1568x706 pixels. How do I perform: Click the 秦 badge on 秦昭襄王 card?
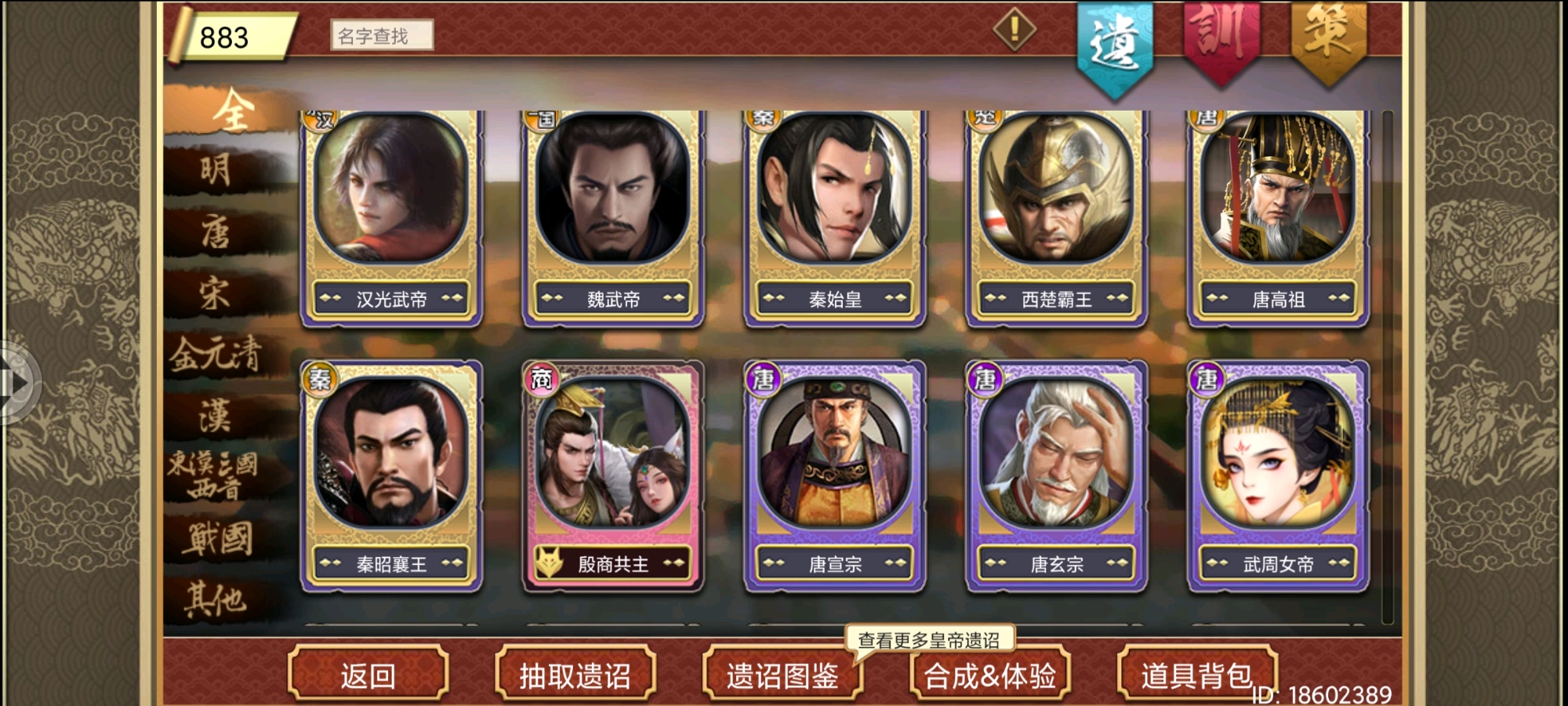319,380
